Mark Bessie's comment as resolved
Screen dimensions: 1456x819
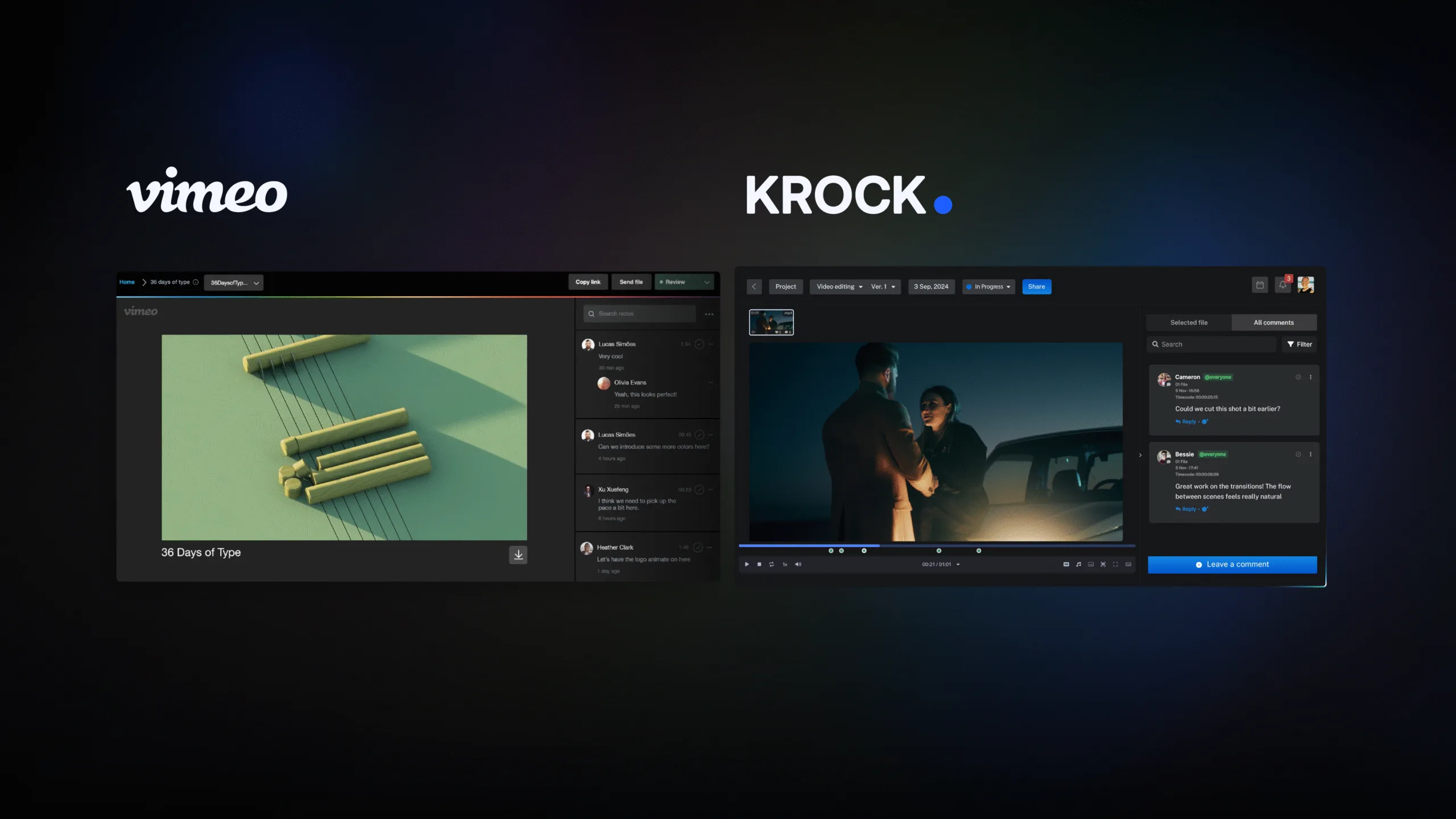(x=1298, y=454)
